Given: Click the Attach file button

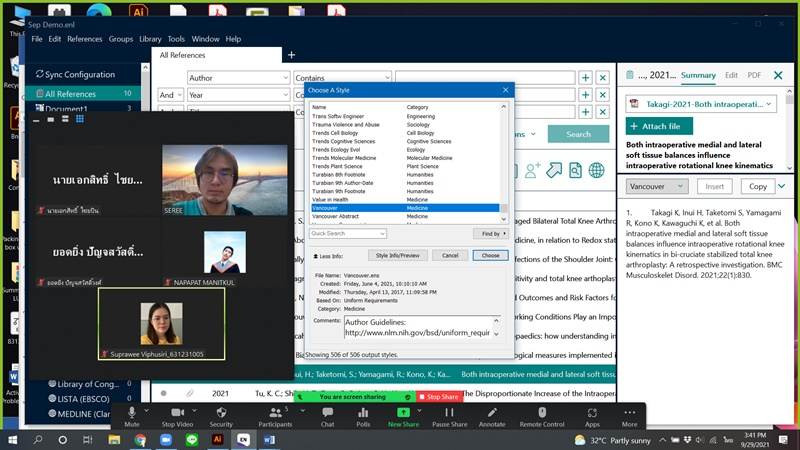Looking at the screenshot, I should [x=659, y=126].
